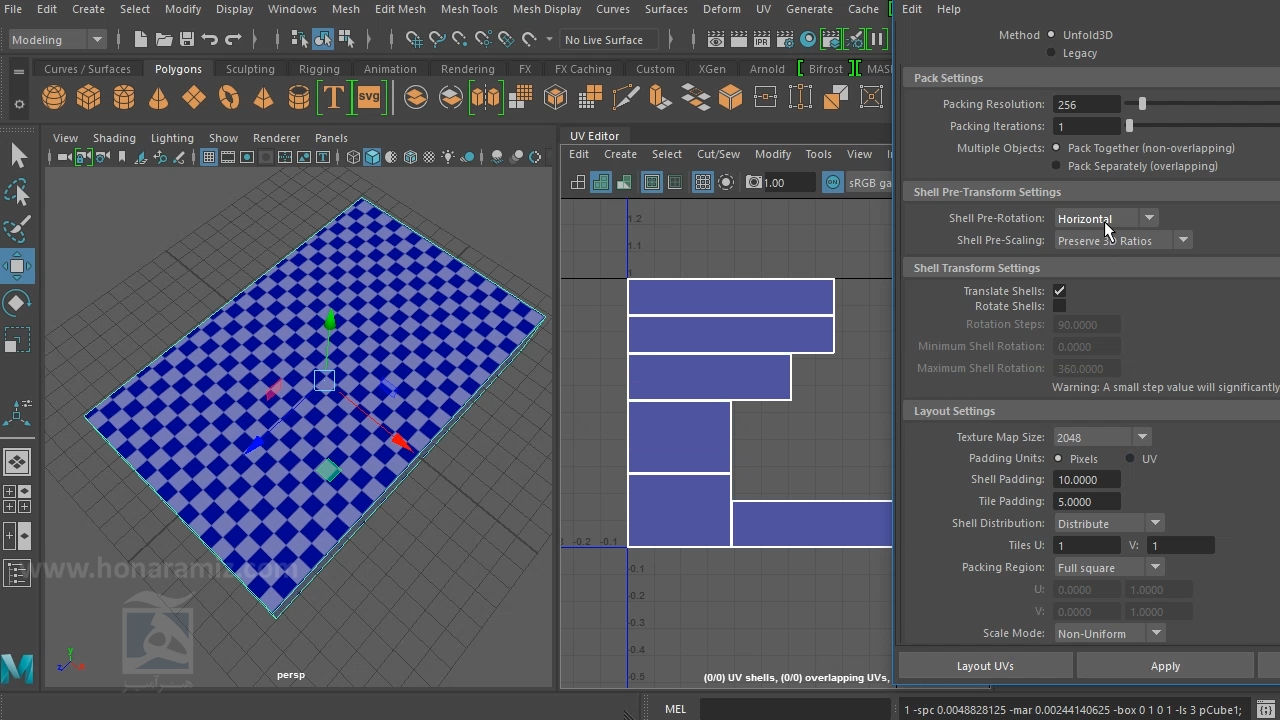Adjust the Packing Resolution slider handle
The width and height of the screenshot is (1280, 720).
pos(1142,104)
